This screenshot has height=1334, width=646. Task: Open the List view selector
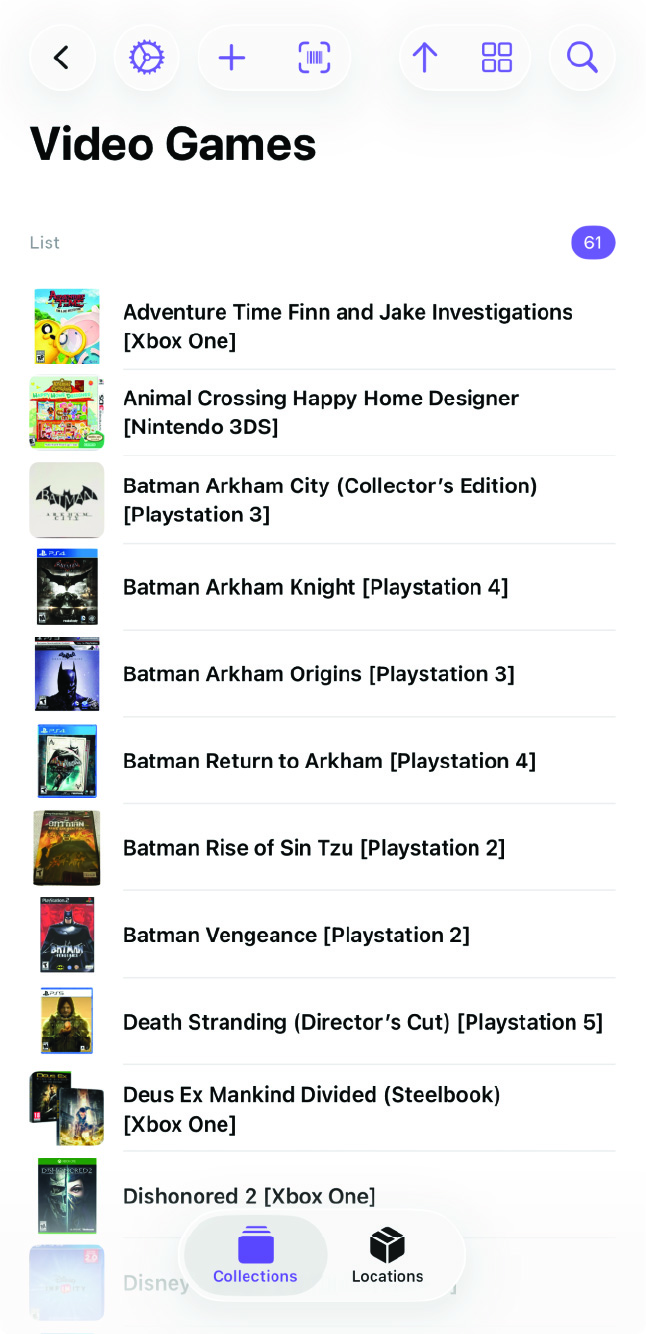44,242
